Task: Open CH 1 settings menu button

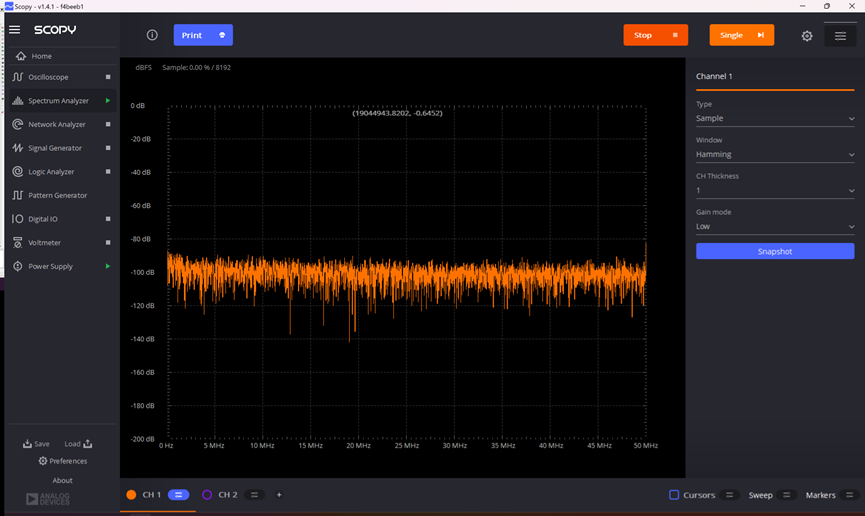Action: point(178,495)
